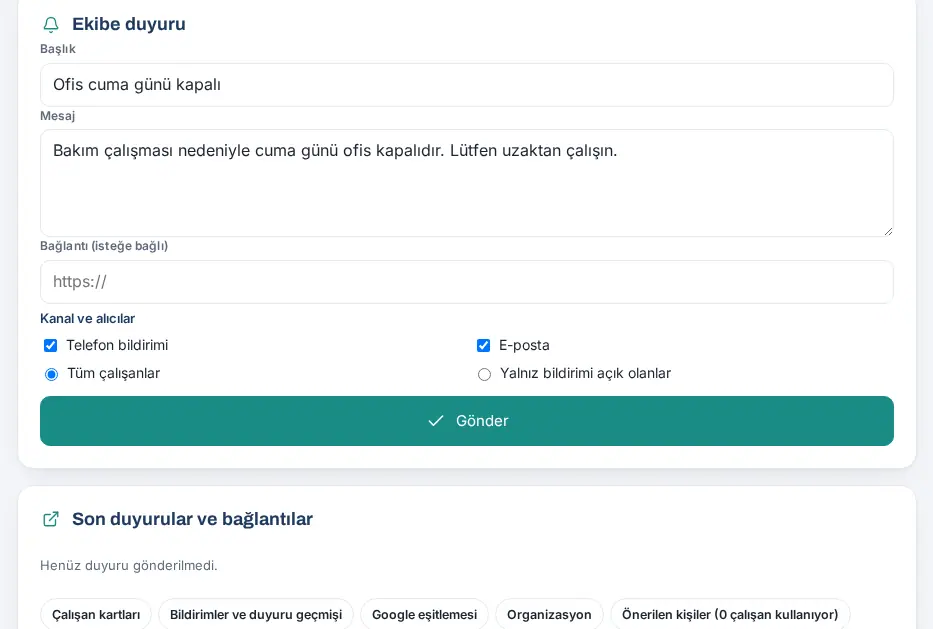Click the Henüz duyuru gönderilmedi text
Image resolution: width=933 pixels, height=629 pixels.
click(129, 565)
